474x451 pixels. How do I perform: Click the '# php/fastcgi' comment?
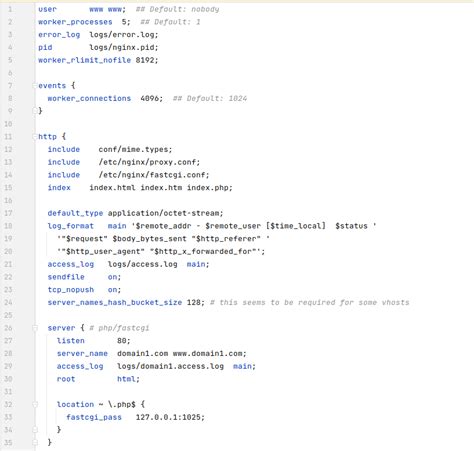coord(119,328)
